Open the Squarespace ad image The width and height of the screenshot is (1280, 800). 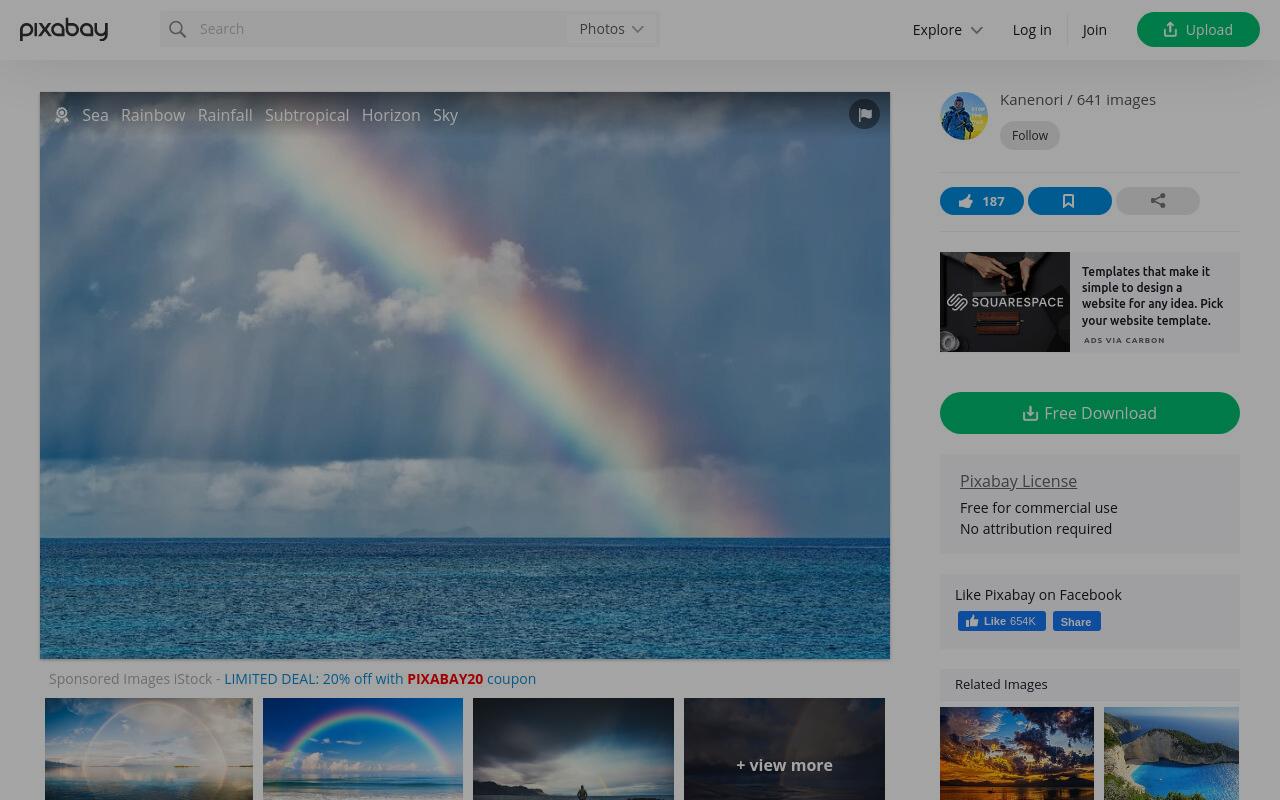(1005, 302)
